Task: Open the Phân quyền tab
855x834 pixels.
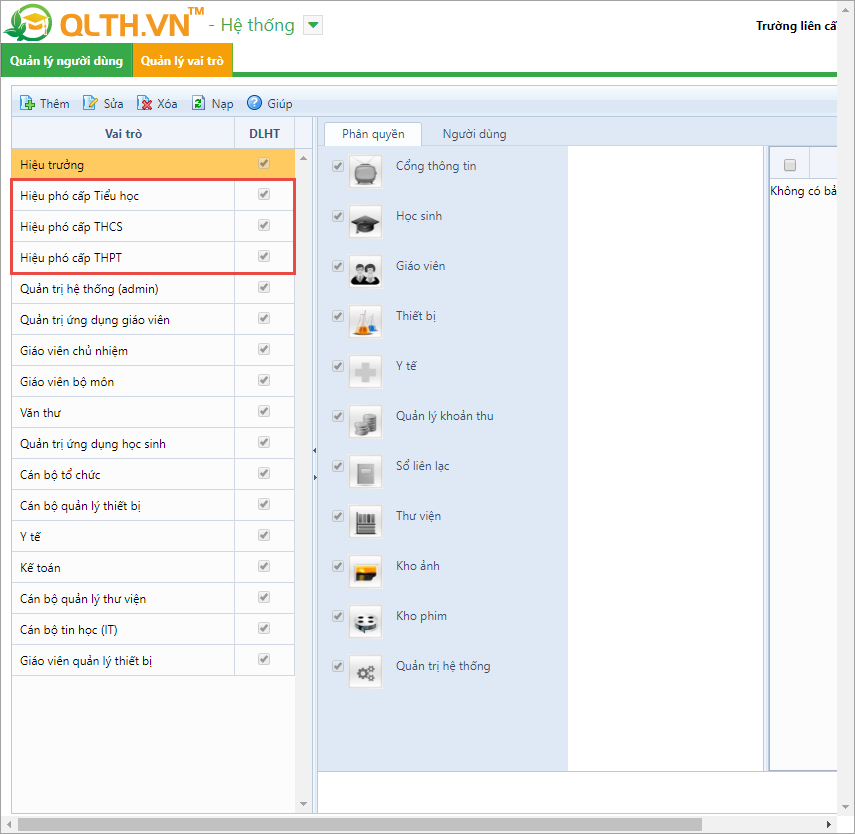Action: 373,134
